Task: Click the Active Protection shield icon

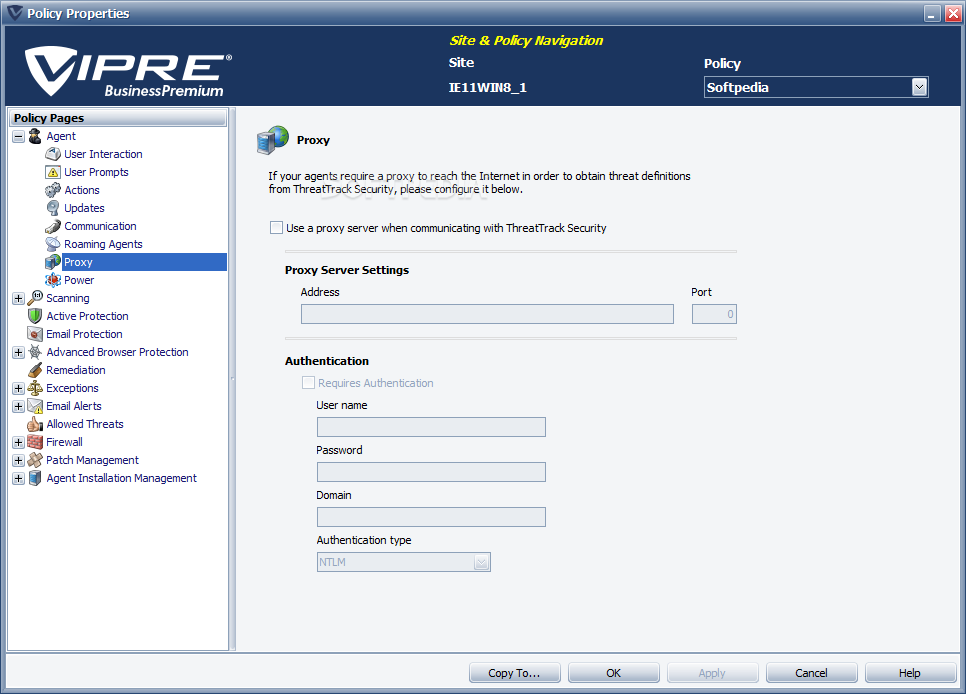Action: (35, 316)
